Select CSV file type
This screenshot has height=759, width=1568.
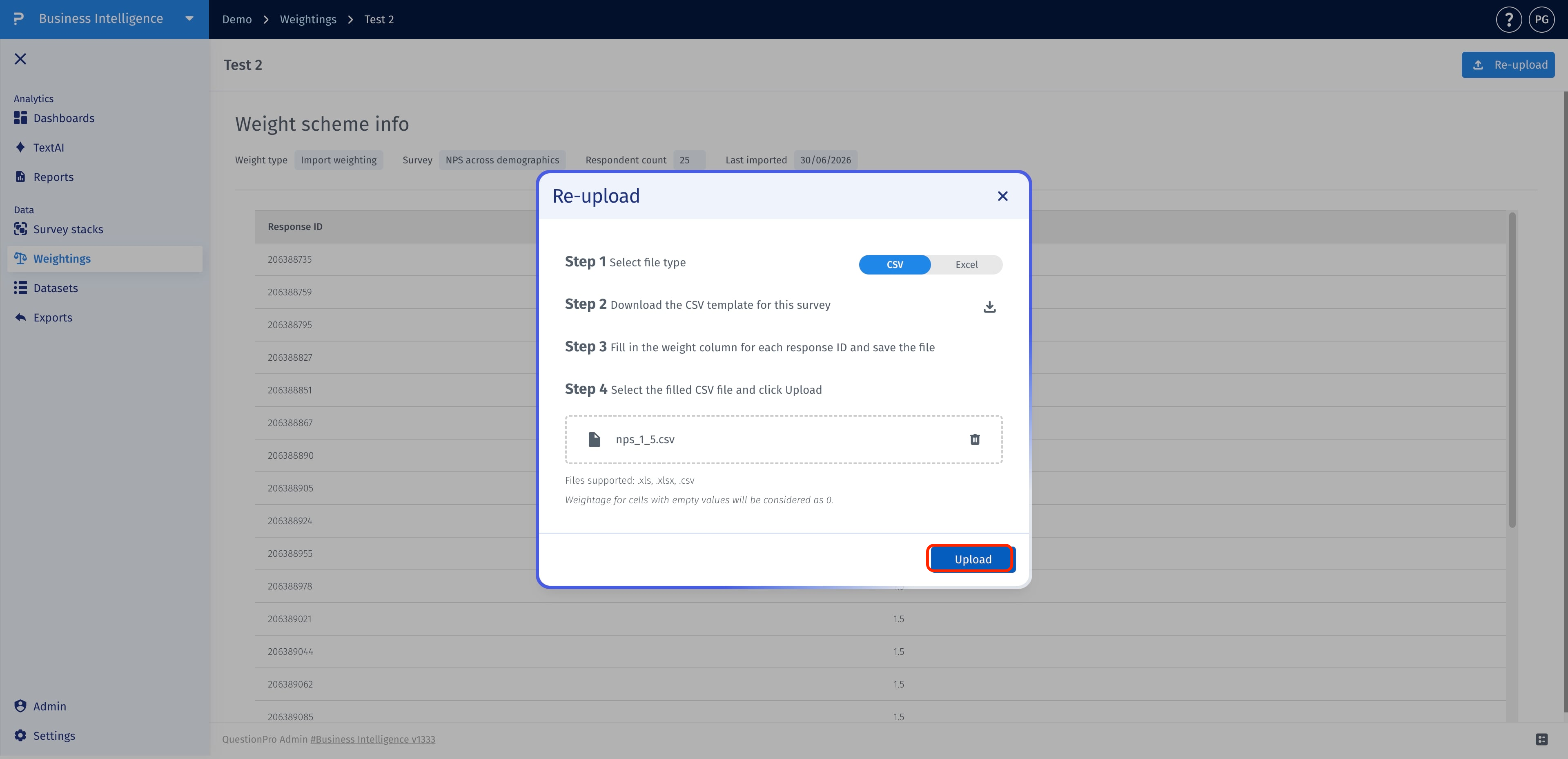[x=894, y=264]
